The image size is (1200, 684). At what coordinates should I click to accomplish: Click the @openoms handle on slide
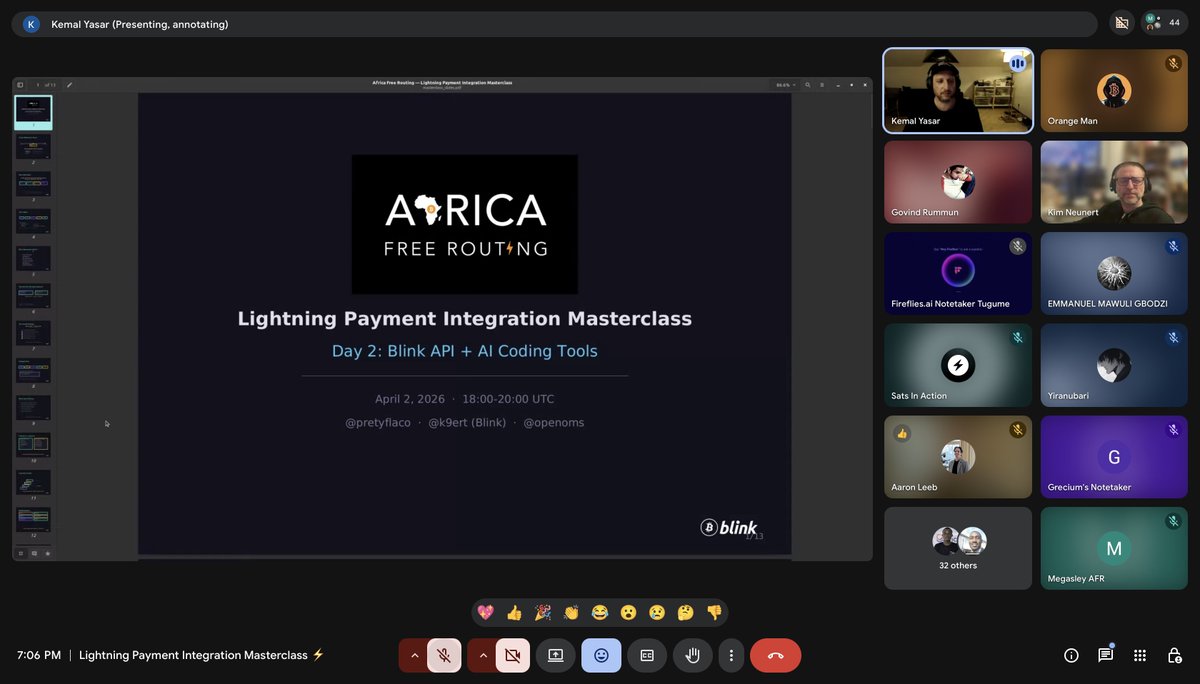click(x=553, y=423)
